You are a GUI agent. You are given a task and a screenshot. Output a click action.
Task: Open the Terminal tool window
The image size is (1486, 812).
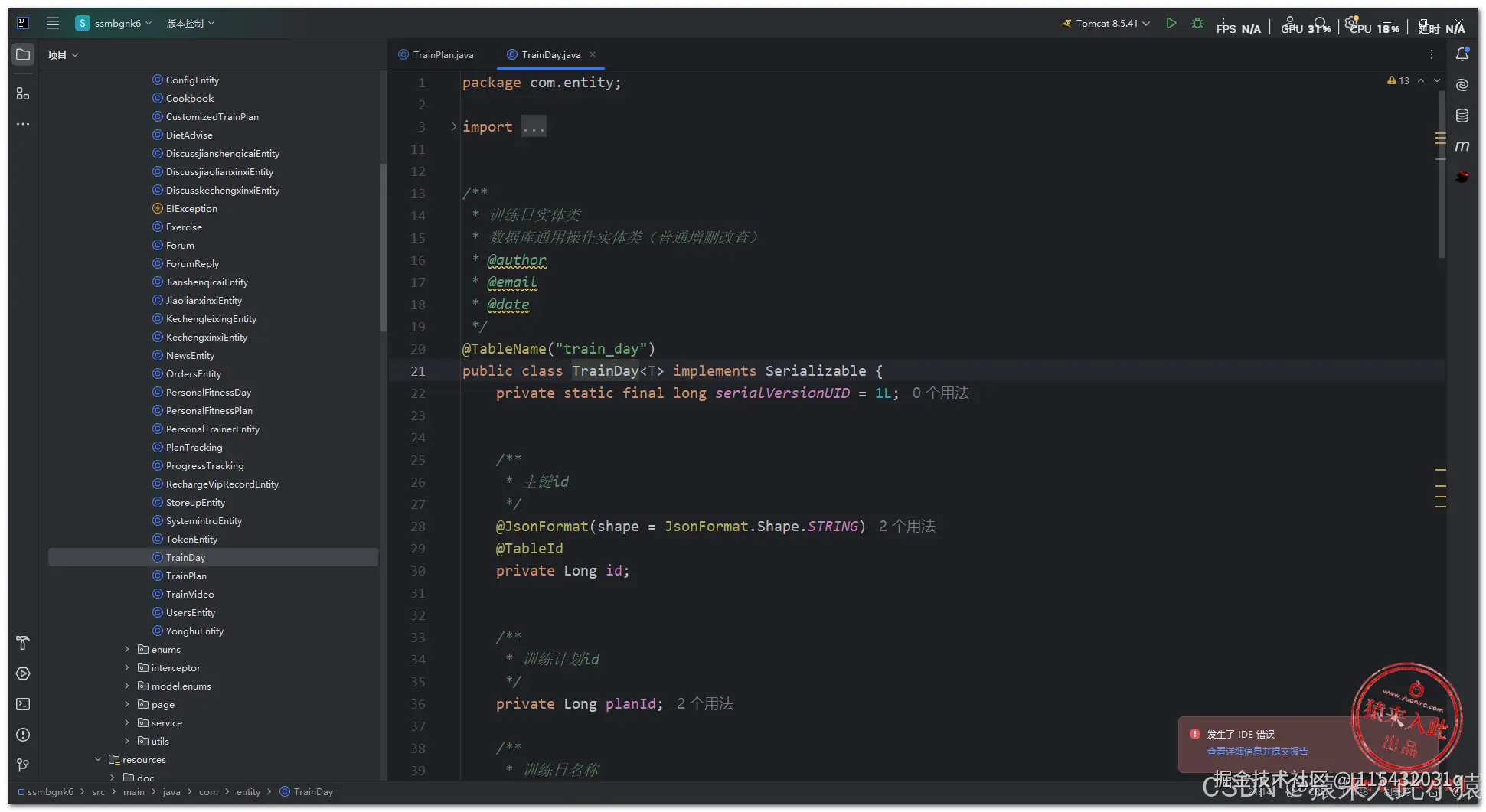pyautogui.click(x=23, y=704)
